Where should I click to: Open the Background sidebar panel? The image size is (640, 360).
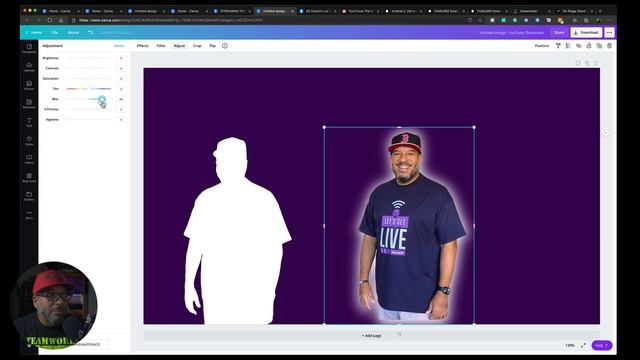(29, 178)
